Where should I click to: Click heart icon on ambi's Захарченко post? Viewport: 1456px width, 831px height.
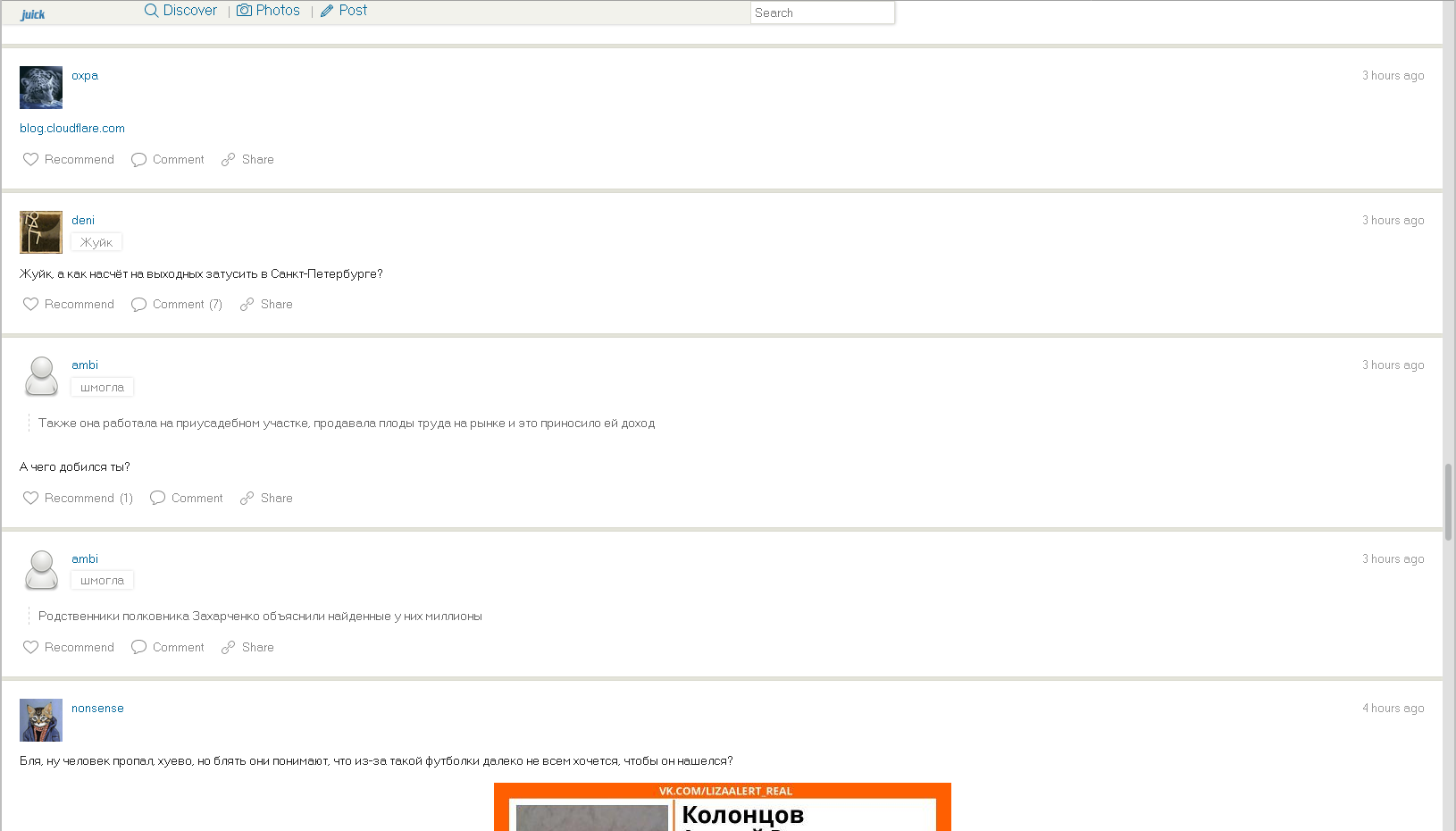pos(30,647)
